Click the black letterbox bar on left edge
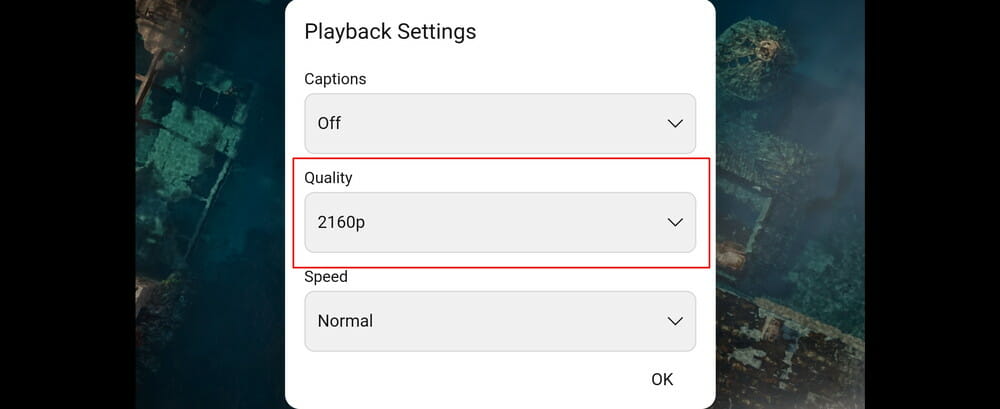 point(67,200)
